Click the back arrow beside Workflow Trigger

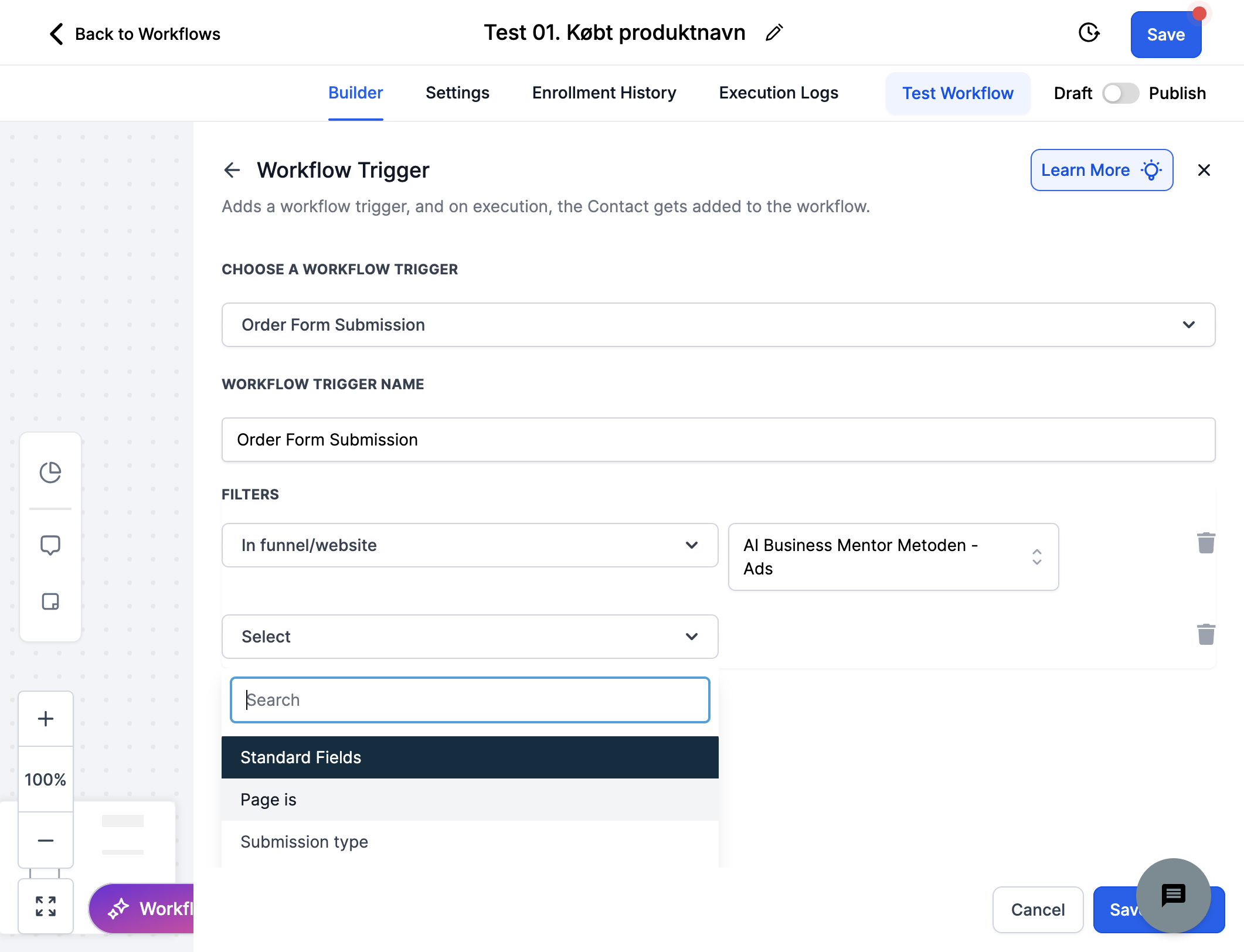click(232, 170)
